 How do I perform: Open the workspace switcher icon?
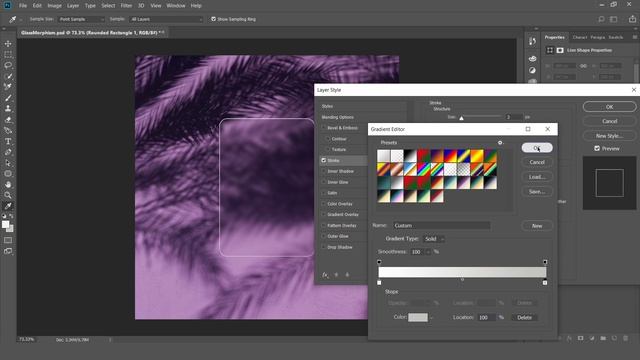613,19
